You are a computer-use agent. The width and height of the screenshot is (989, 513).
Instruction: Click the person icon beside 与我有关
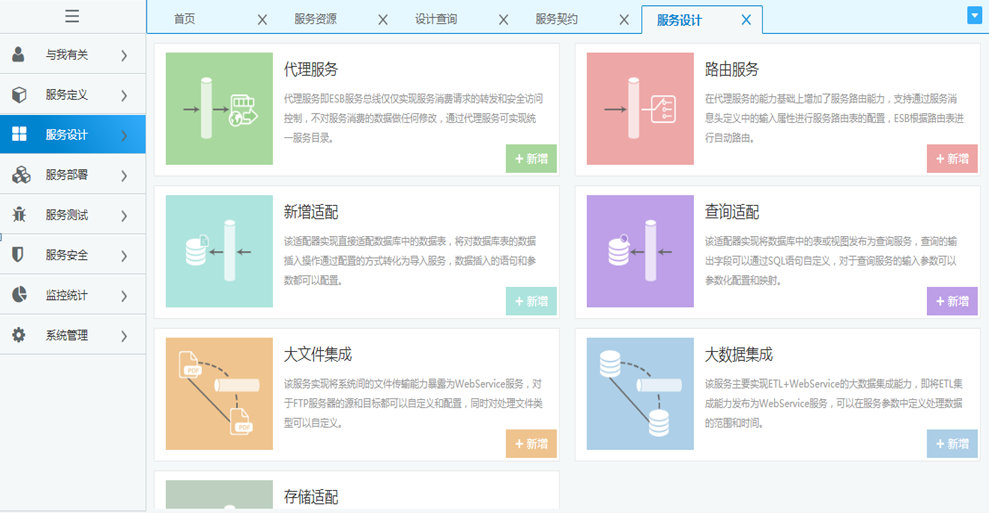(x=18, y=55)
